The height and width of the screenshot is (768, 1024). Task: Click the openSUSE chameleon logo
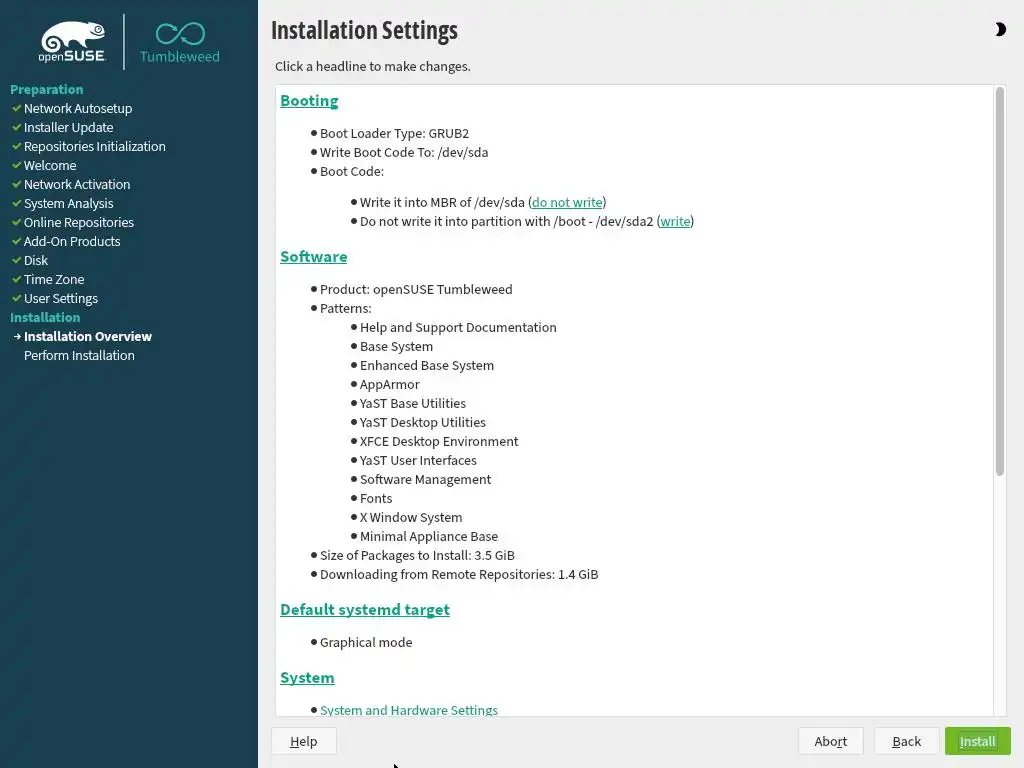pyautogui.click(x=72, y=42)
